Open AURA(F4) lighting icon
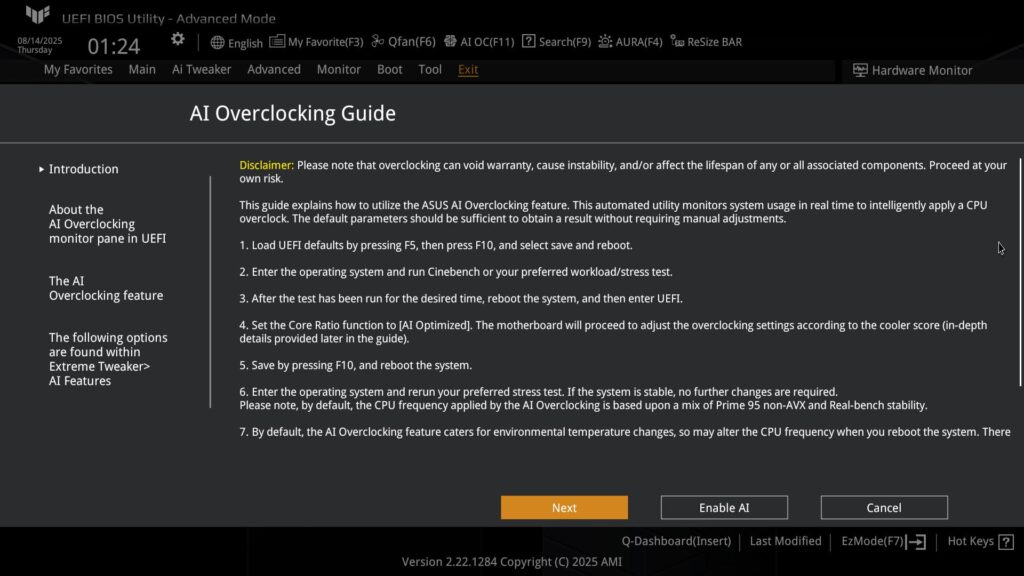The width and height of the screenshot is (1024, 576). click(605, 41)
